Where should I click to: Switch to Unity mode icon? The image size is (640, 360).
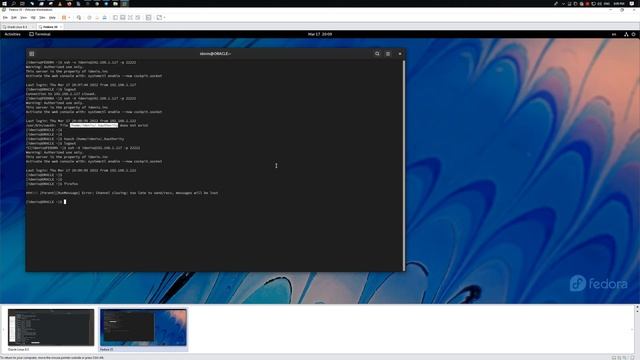click(x=138, y=18)
